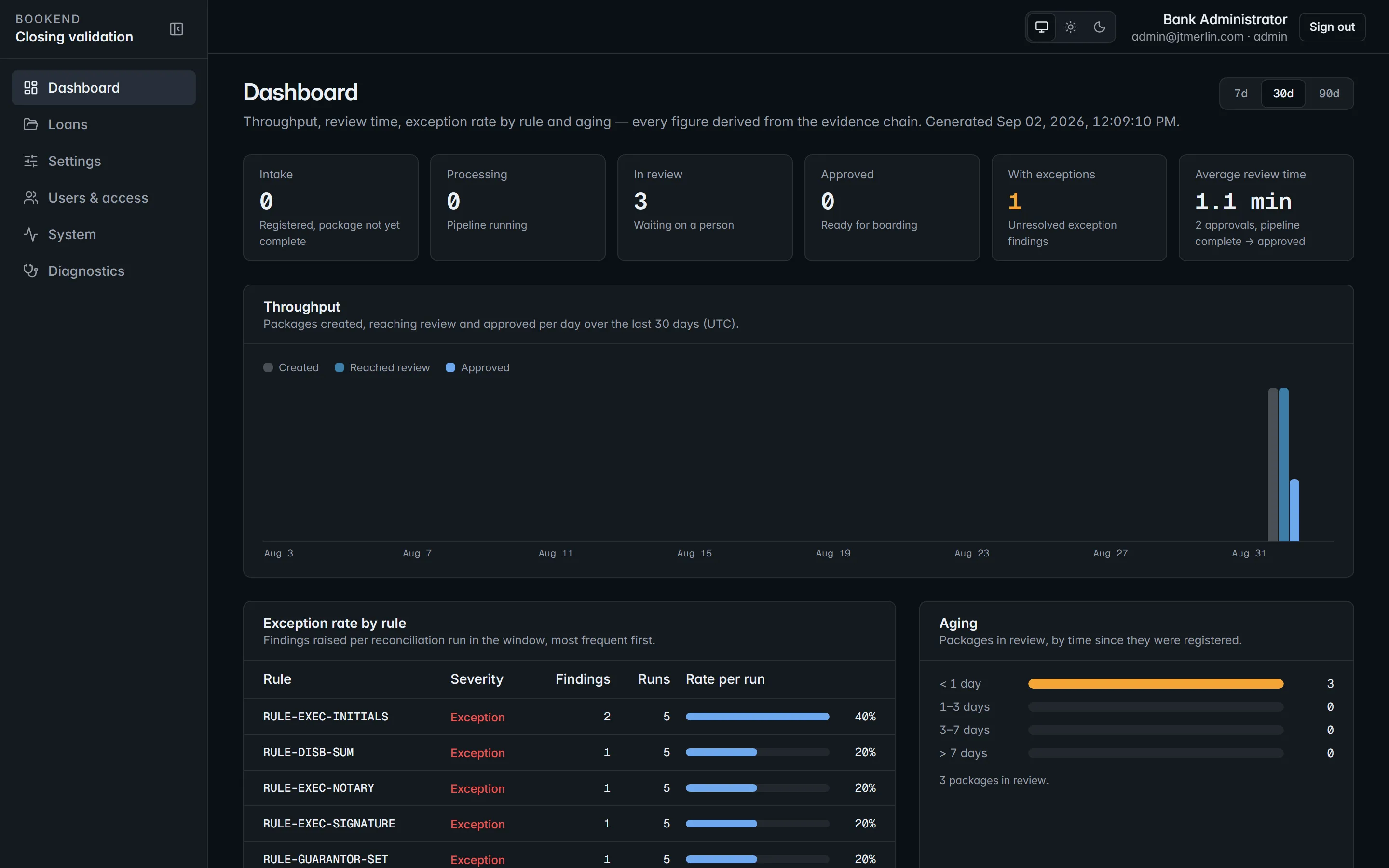Click the Loans folder icon
This screenshot has height=868, width=1389.
[x=30, y=124]
